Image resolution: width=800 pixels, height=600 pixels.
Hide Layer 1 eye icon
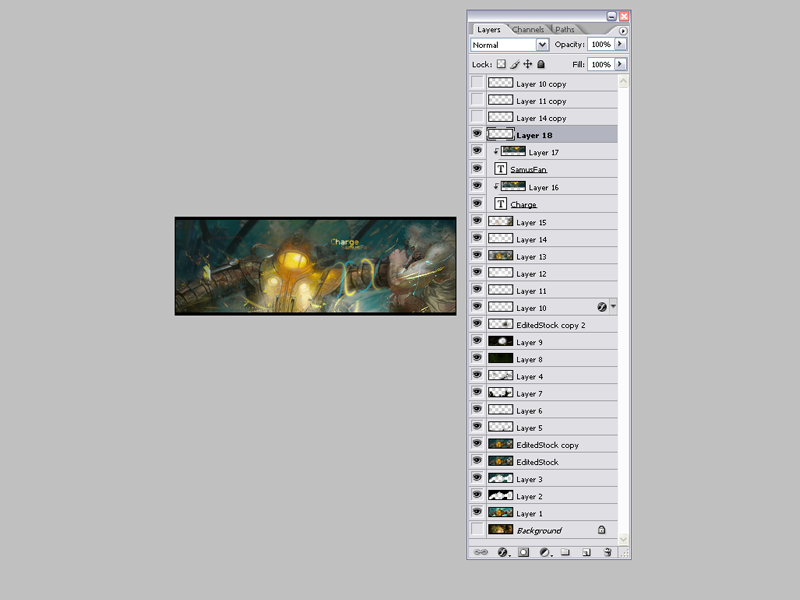pyautogui.click(x=477, y=512)
